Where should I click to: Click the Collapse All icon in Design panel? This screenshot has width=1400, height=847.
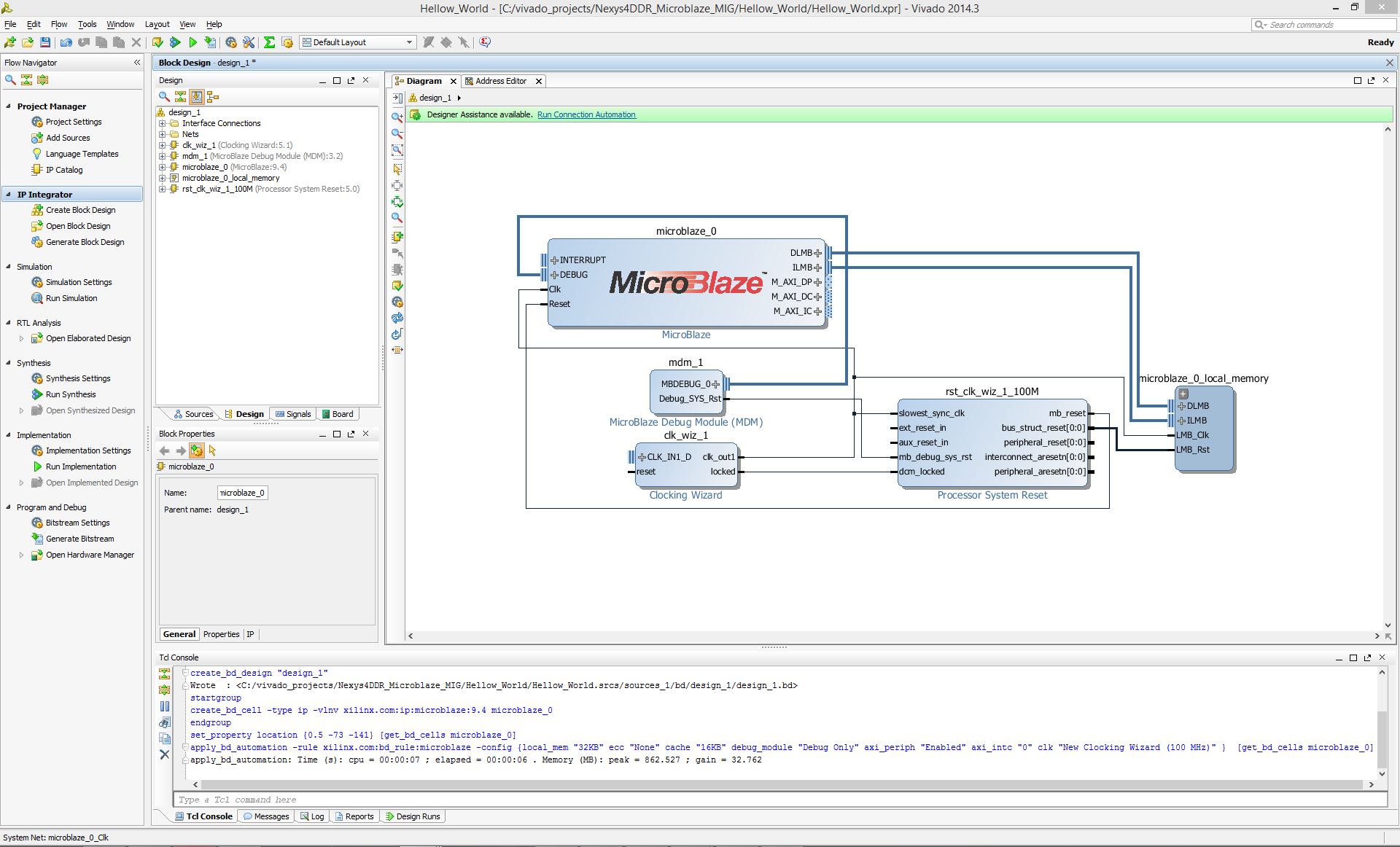180,96
